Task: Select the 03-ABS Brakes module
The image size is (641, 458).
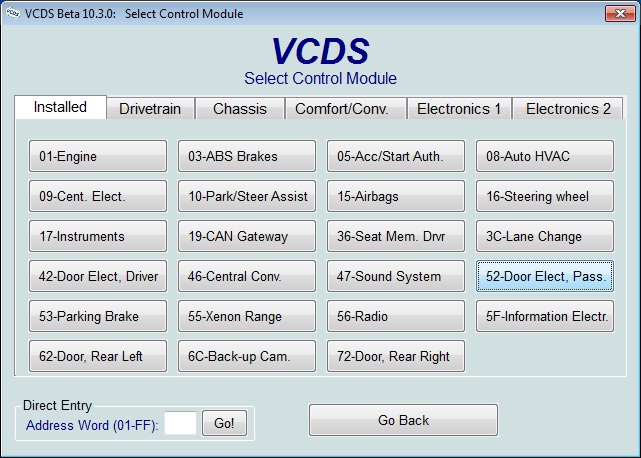Action: point(247,157)
